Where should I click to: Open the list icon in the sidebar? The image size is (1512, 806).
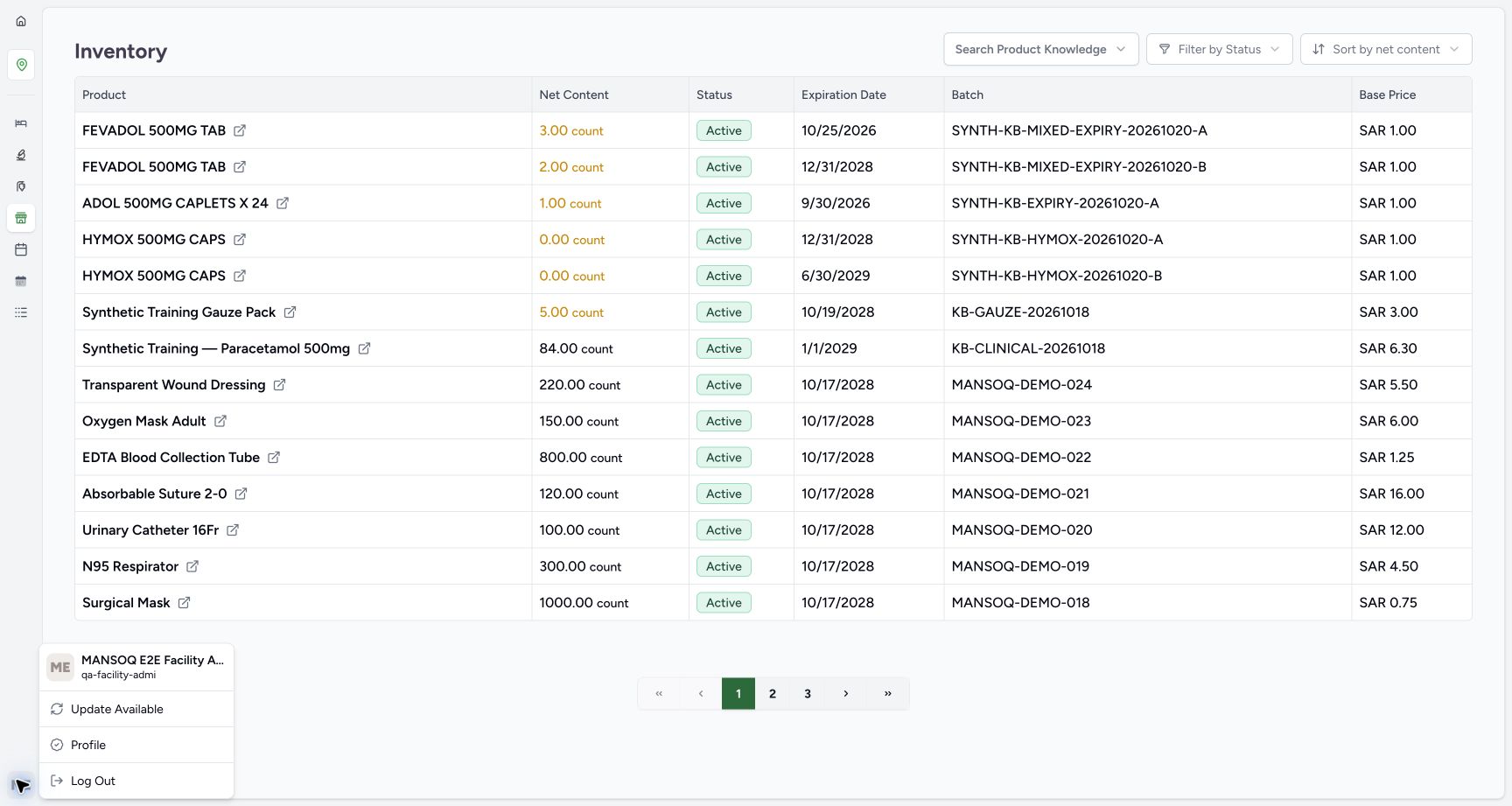[21, 312]
